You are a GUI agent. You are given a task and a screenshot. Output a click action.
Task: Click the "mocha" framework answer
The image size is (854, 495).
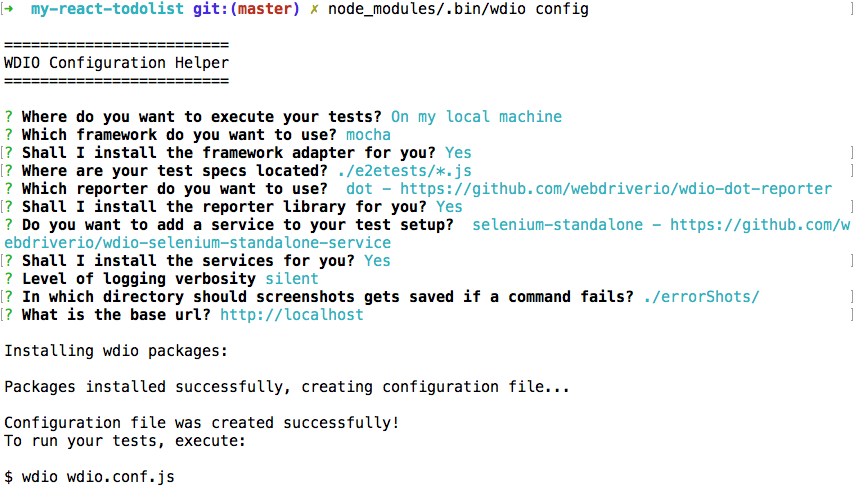point(368,135)
